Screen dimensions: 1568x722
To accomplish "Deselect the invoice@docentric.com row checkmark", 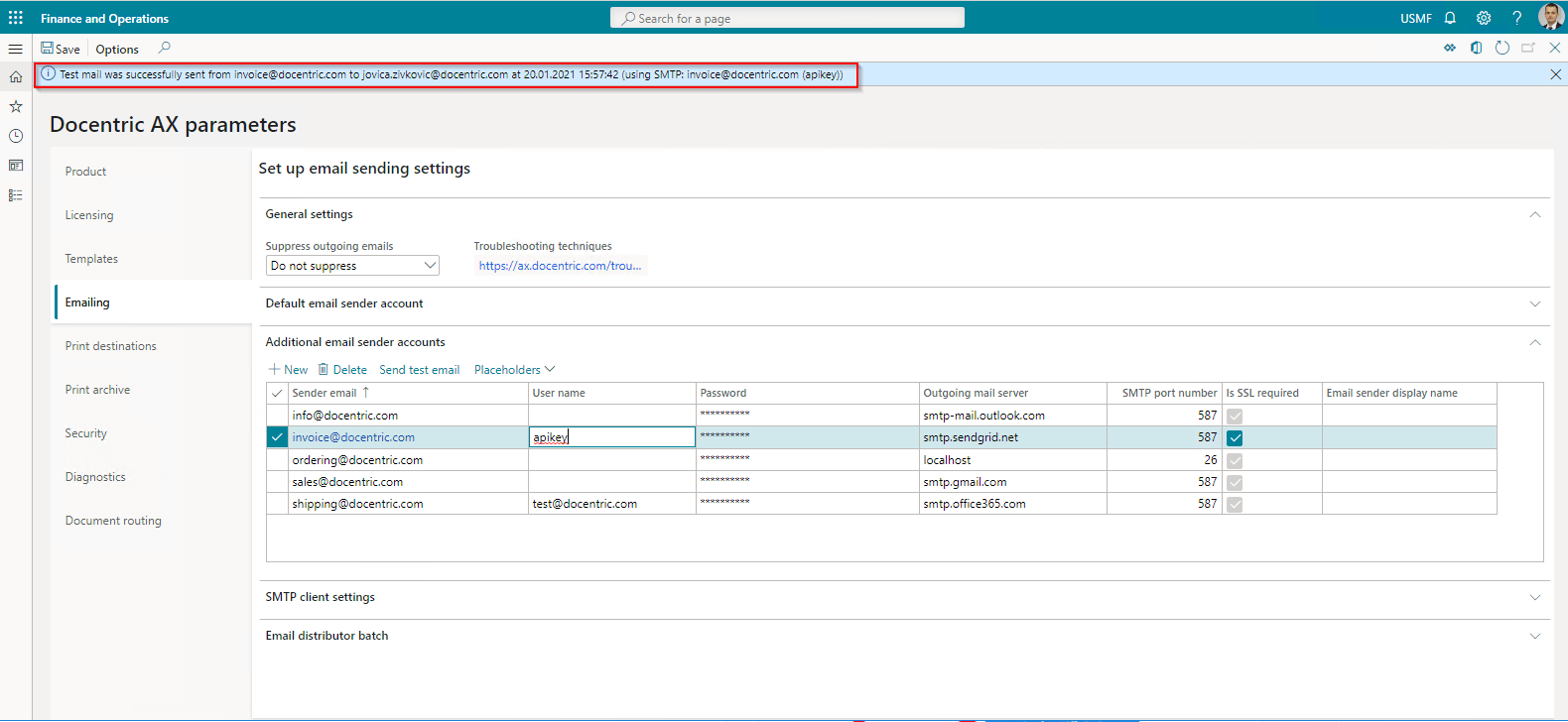I will [277, 437].
